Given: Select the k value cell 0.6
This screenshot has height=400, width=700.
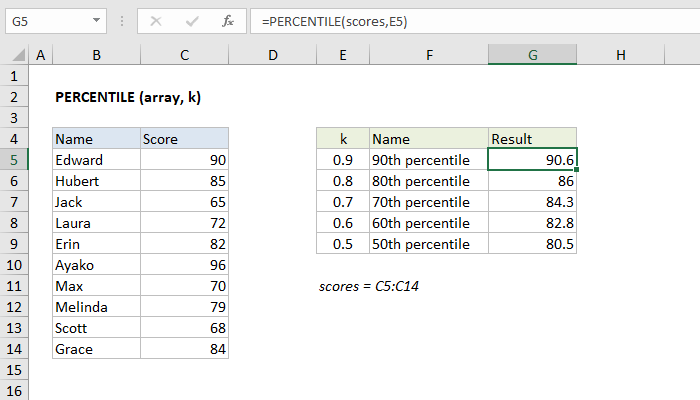Looking at the screenshot, I should coord(343,223).
